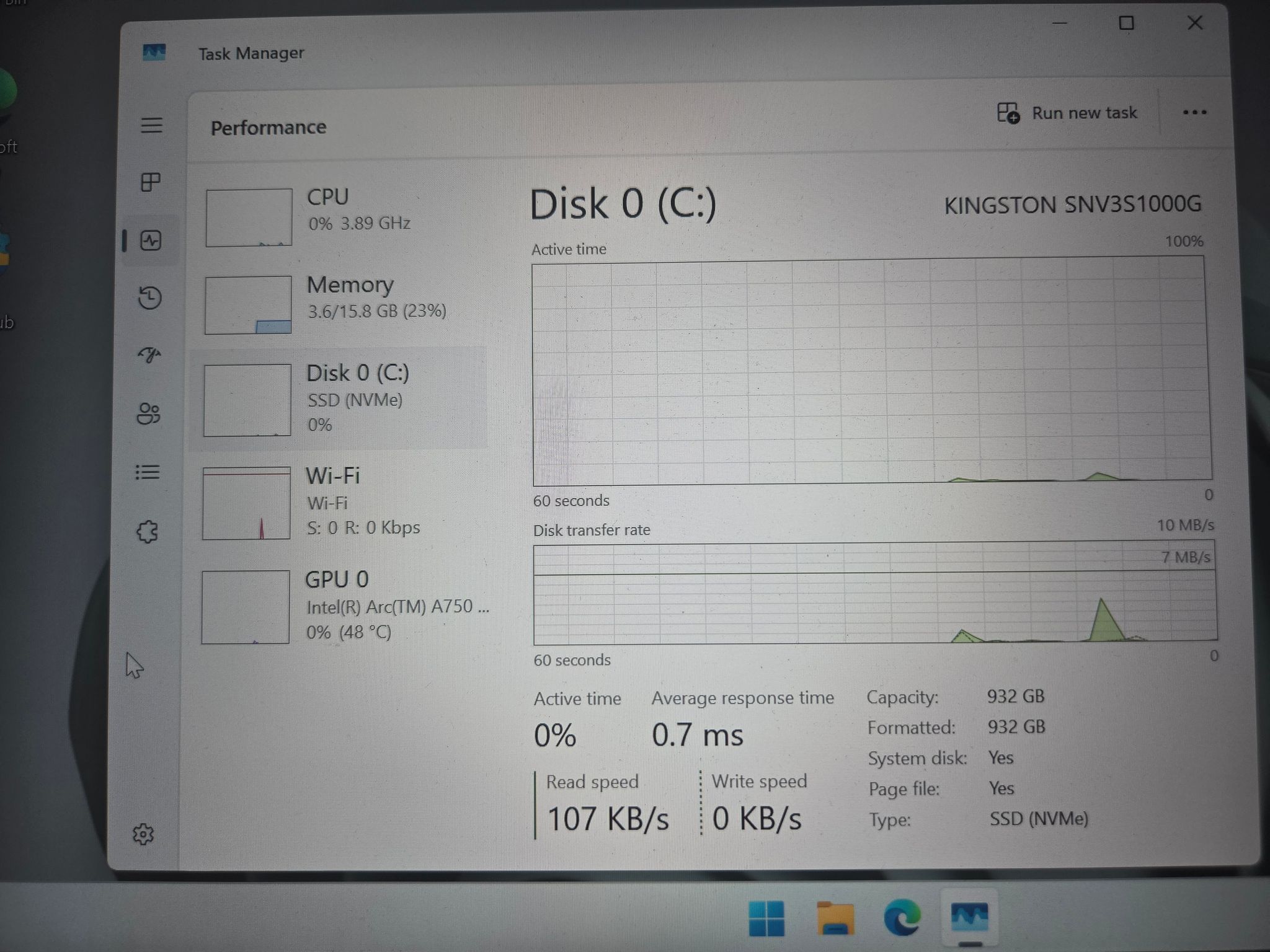
Task: Open the App history page icon
Action: point(149,297)
